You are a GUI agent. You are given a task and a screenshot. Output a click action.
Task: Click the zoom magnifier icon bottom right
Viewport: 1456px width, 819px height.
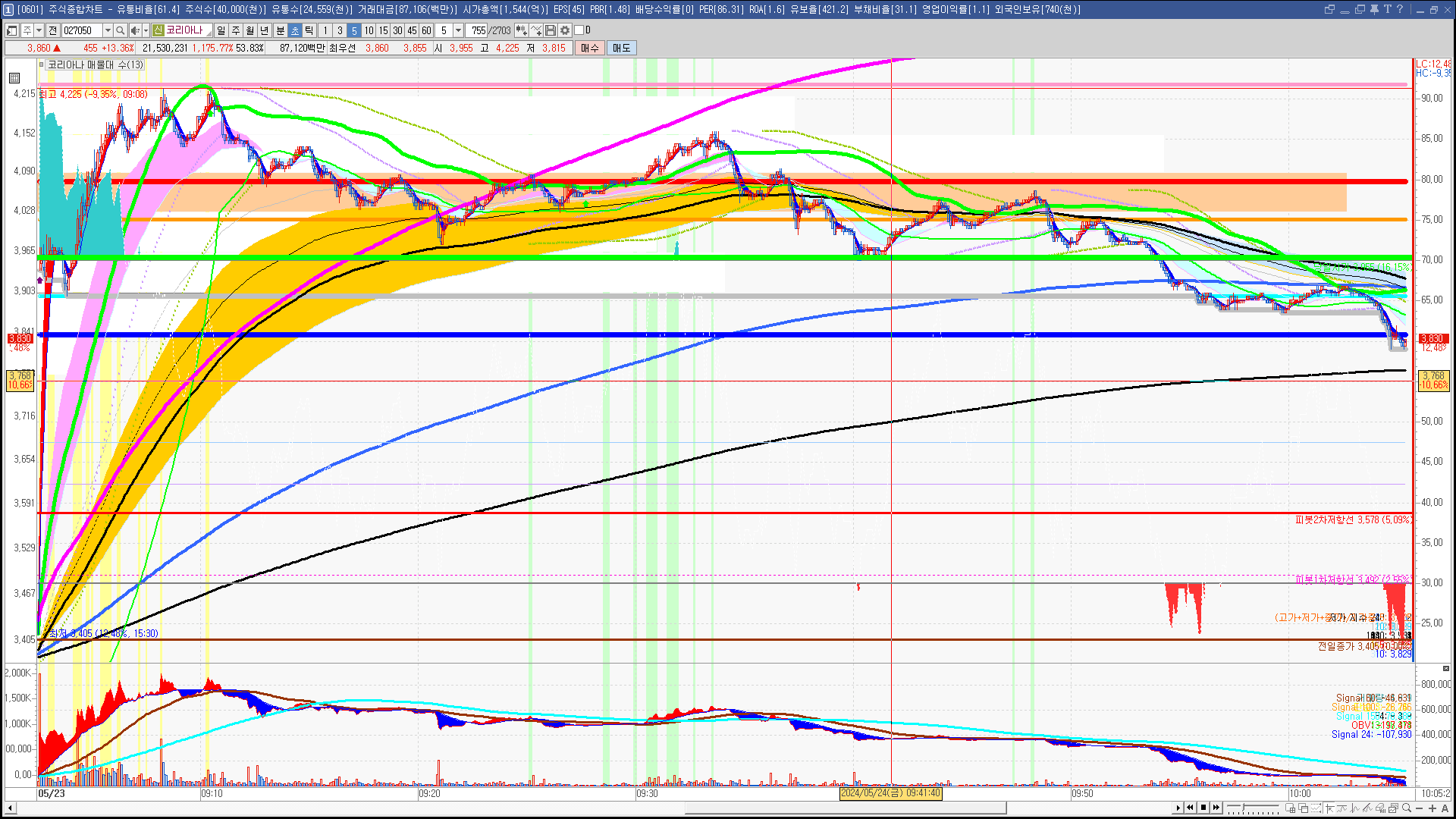point(1407,808)
